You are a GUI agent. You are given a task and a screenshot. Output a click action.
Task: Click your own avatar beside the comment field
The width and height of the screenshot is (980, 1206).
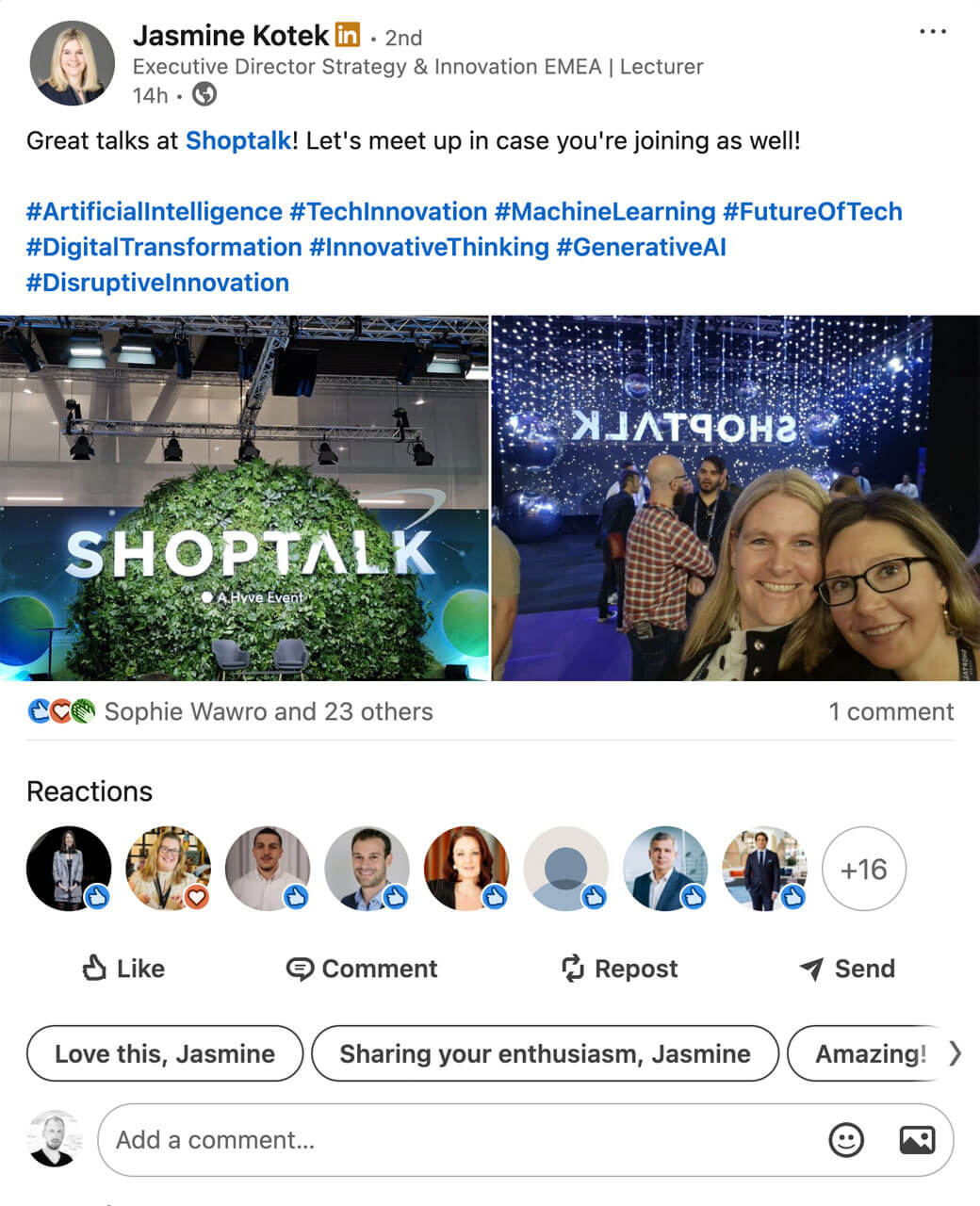tap(55, 1139)
